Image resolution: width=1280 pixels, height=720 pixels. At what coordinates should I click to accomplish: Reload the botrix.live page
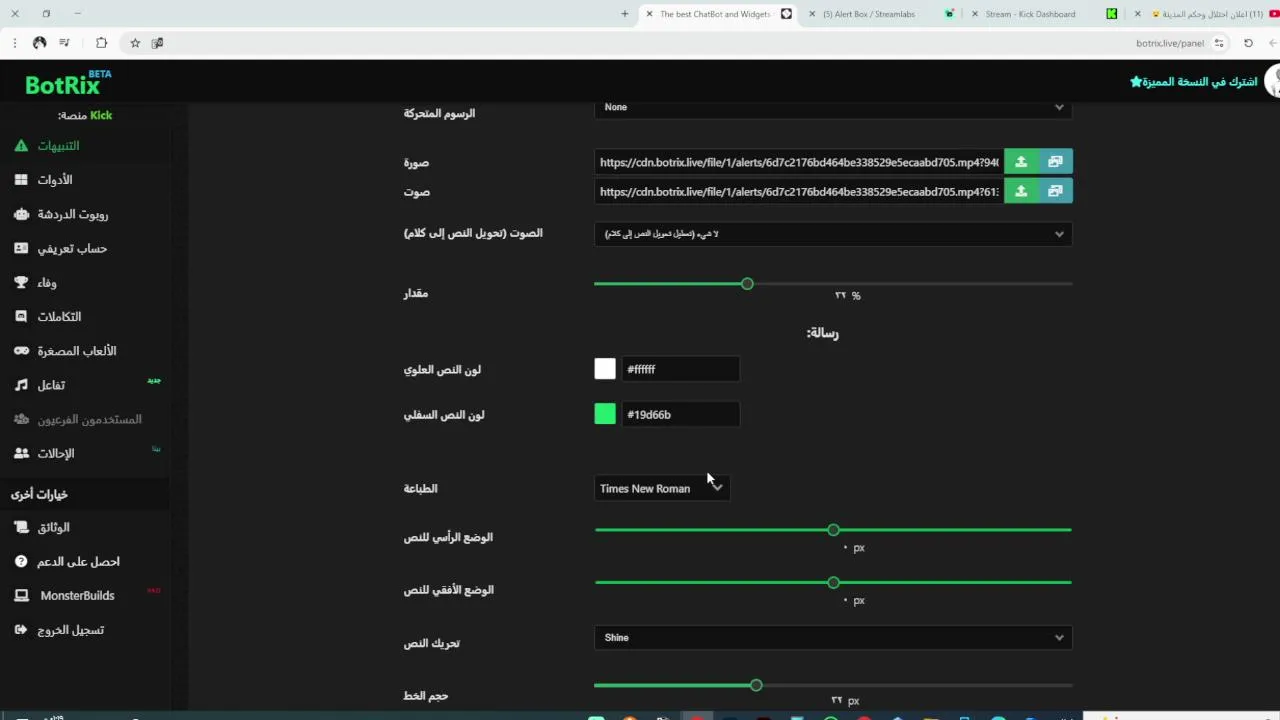[x=1248, y=43]
